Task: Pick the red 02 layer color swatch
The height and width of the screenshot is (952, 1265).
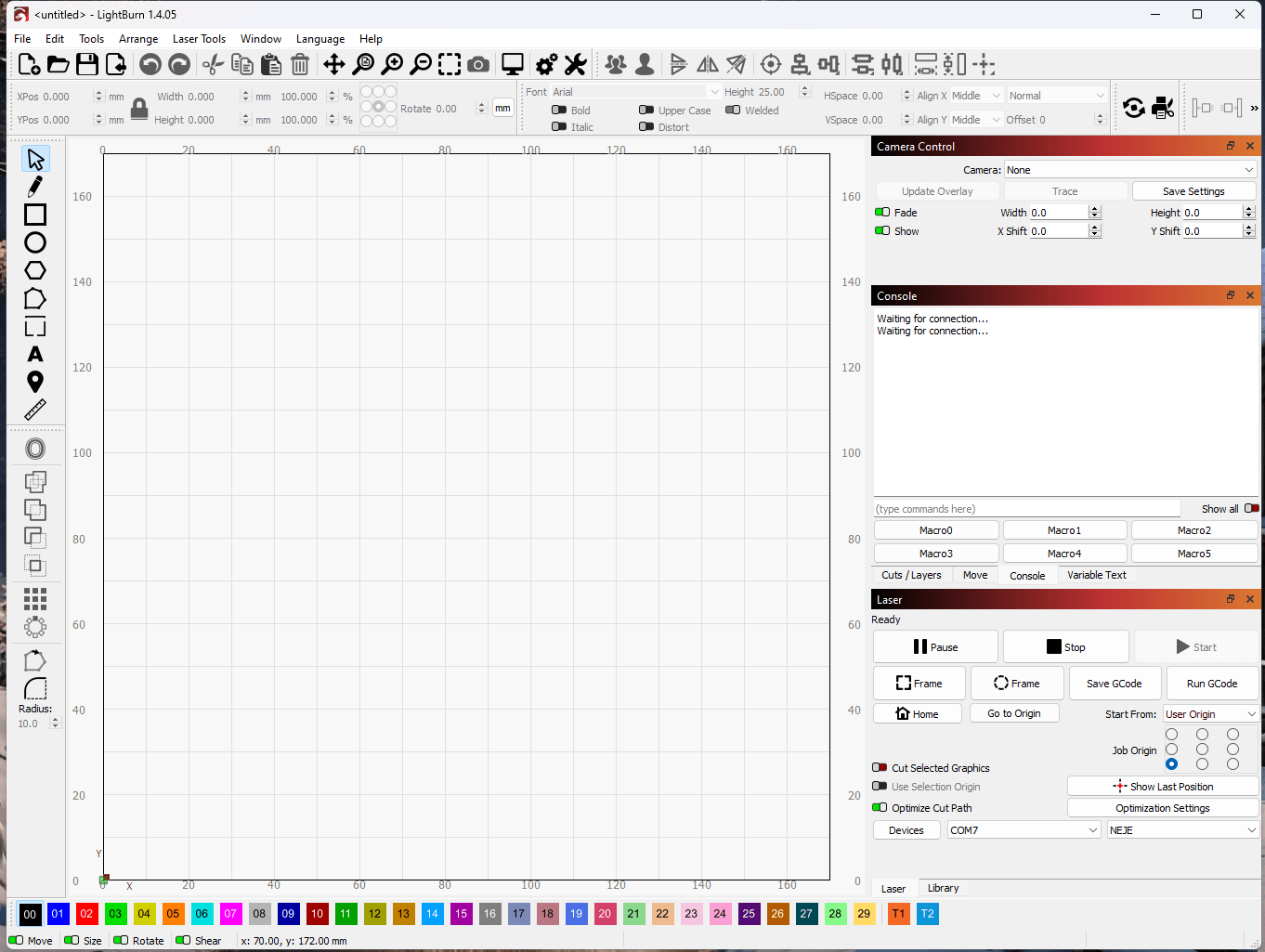Action: point(86,914)
